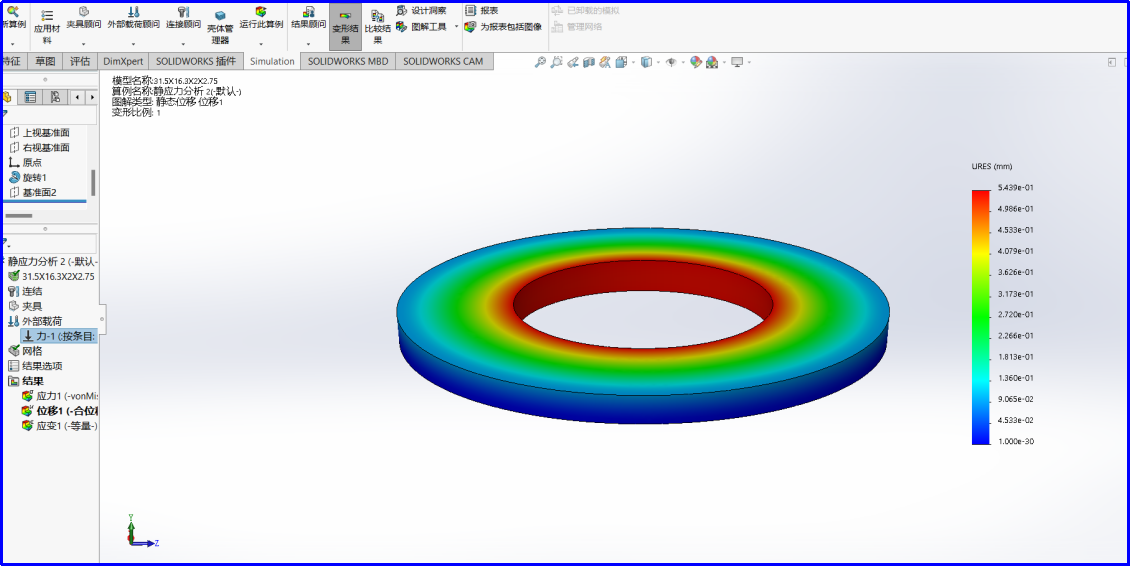Toggle Hide/Show Items eye icon
Viewport: 1132px width, 567px height.
(x=671, y=62)
